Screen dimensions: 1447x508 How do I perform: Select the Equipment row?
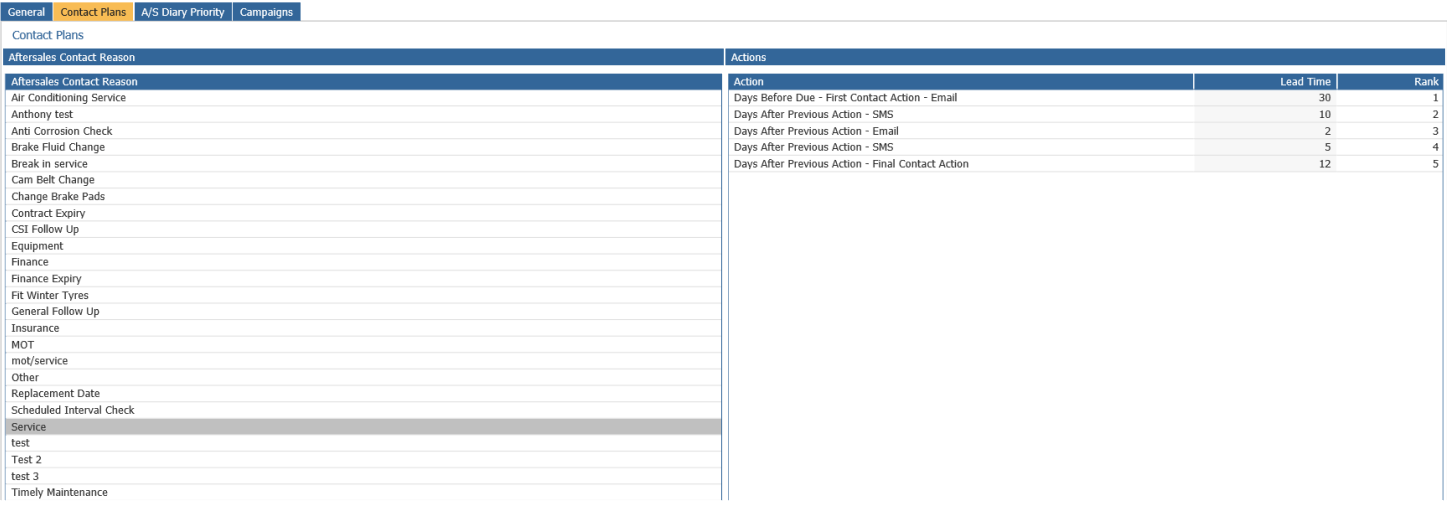point(363,246)
